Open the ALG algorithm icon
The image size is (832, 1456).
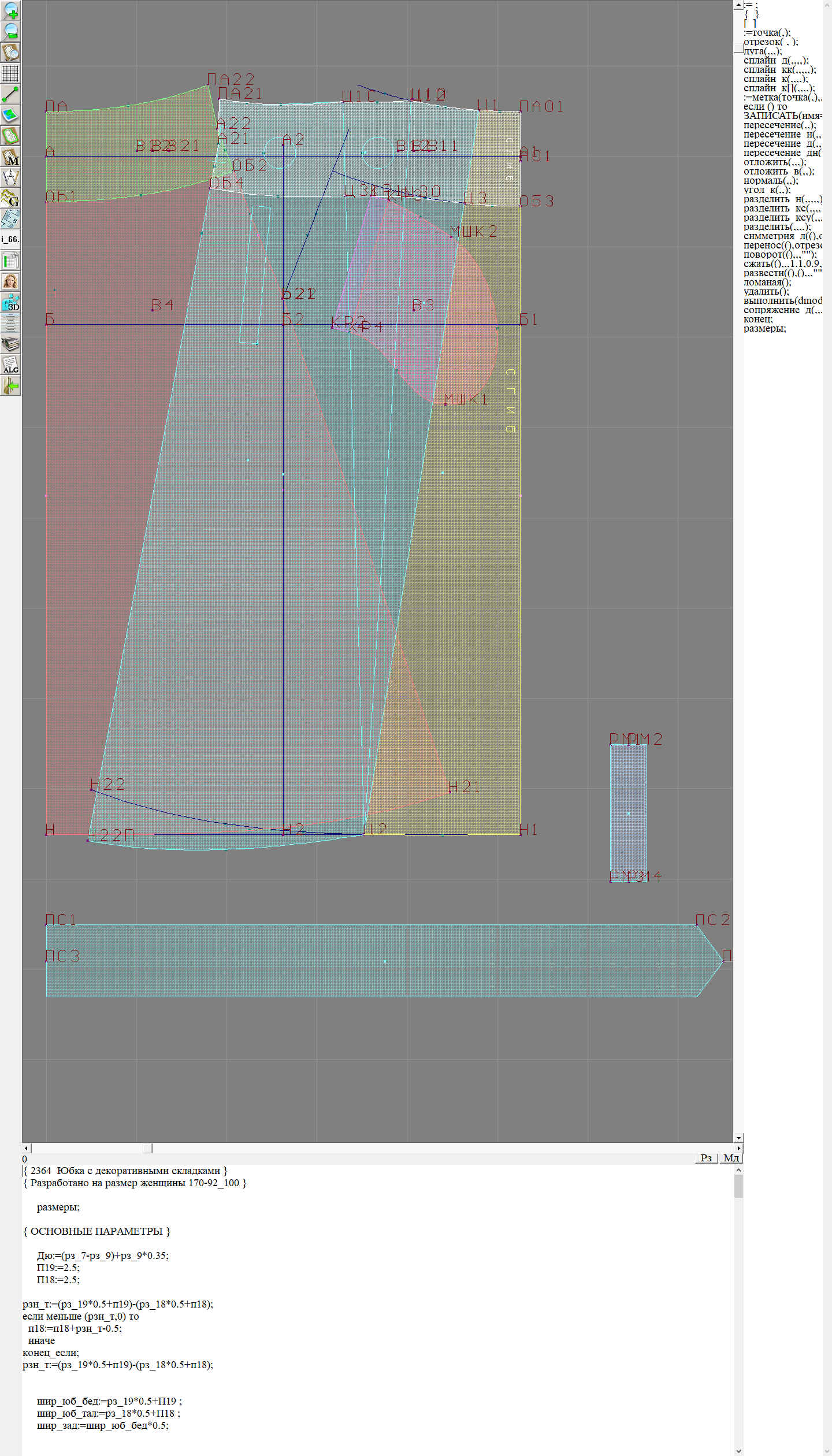(10, 365)
